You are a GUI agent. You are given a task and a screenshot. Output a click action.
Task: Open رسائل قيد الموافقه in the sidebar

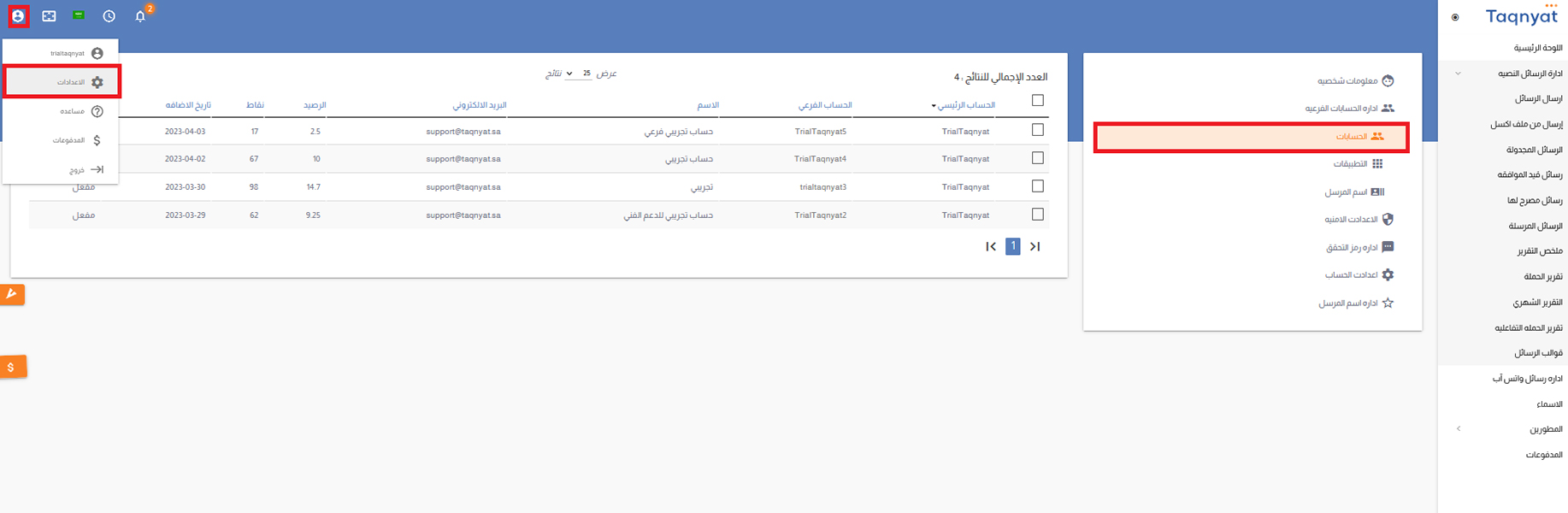[x=1530, y=174]
